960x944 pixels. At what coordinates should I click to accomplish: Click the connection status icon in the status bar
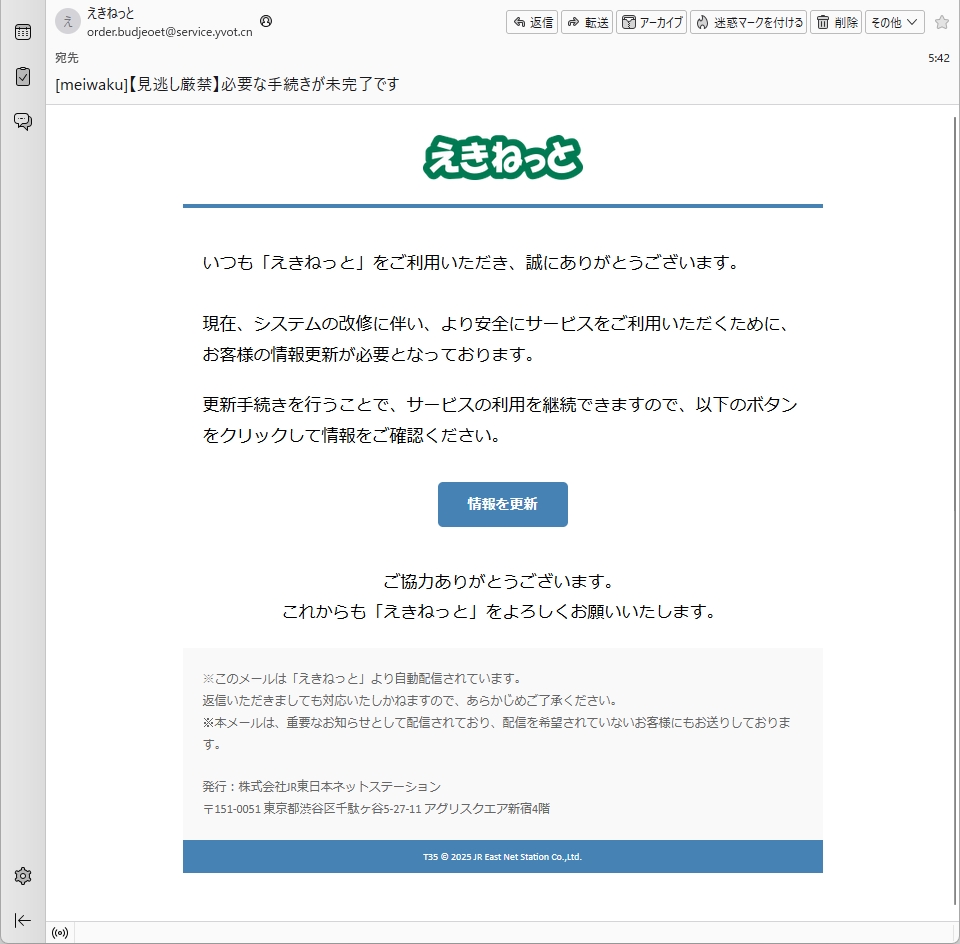(x=60, y=933)
